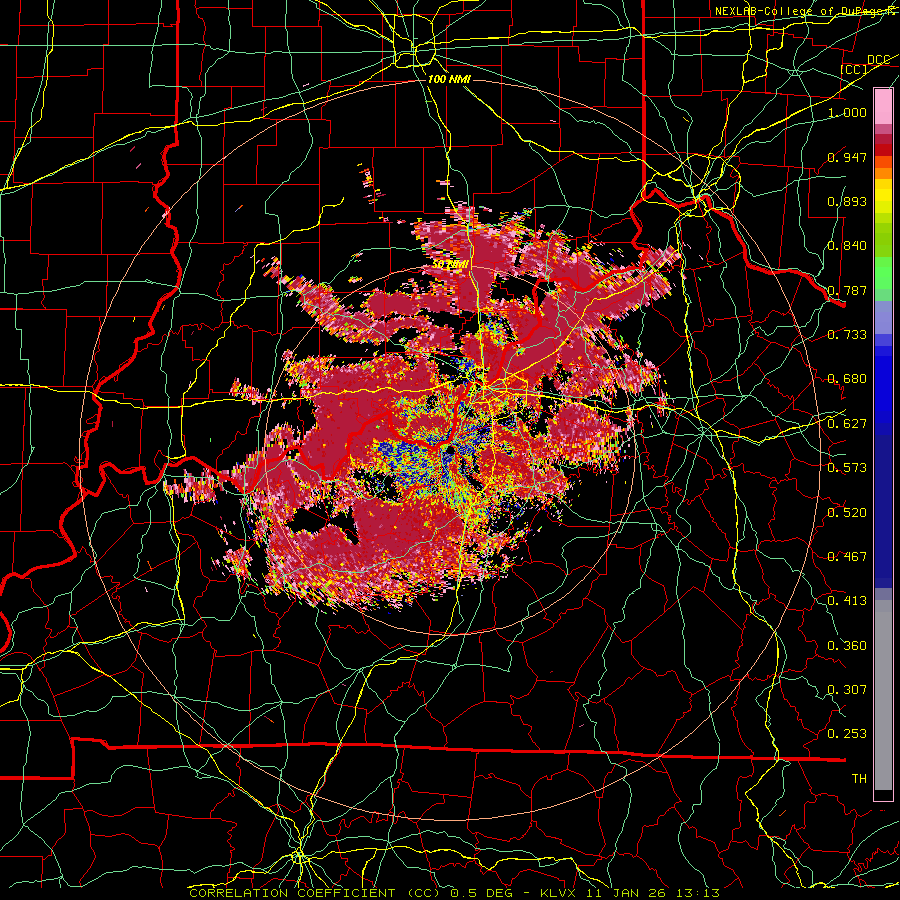Pick the lavender swatch near 0.733
900x900 pixels.
(883, 317)
